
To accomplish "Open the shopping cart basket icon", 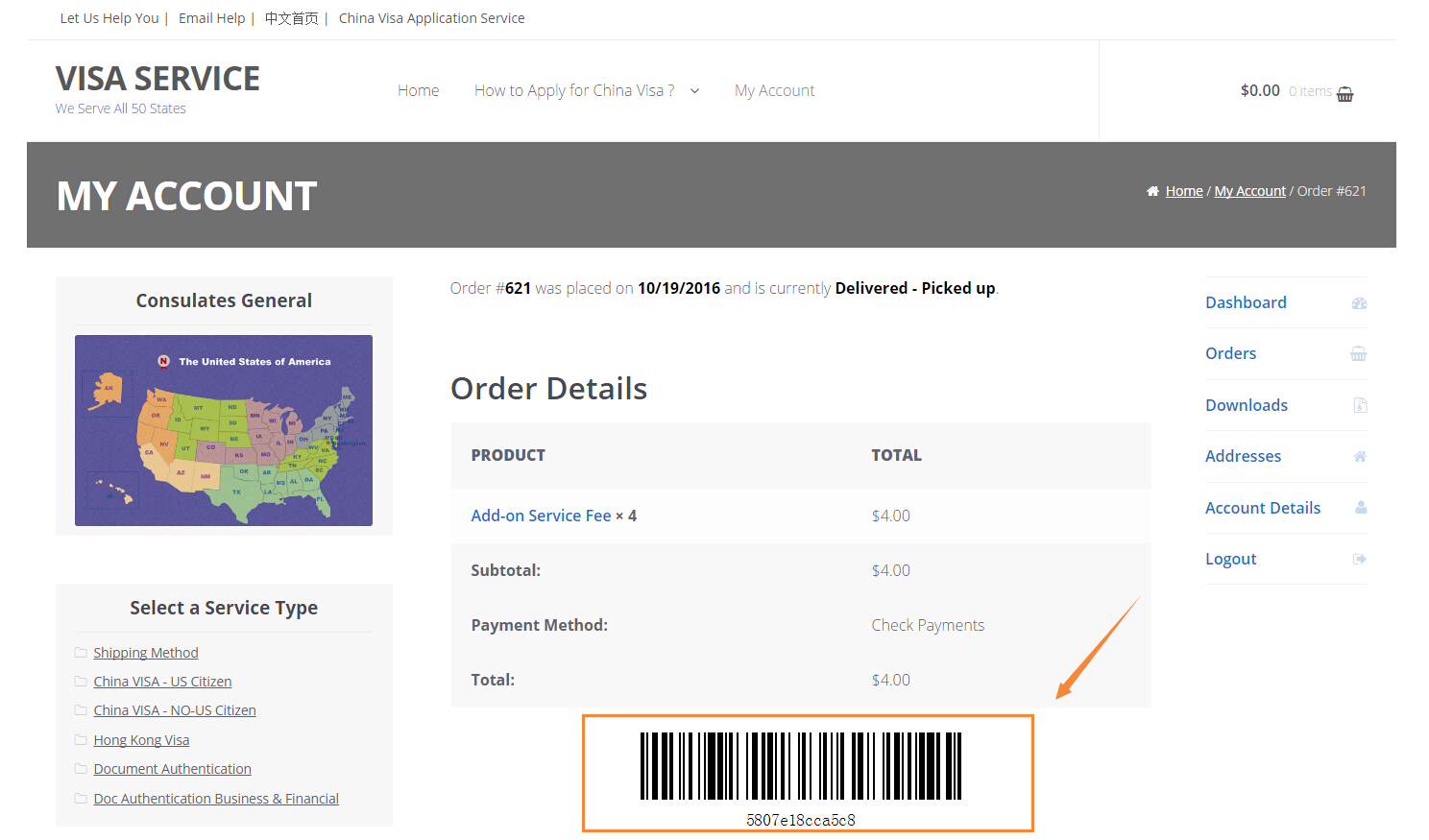I will tap(1344, 93).
